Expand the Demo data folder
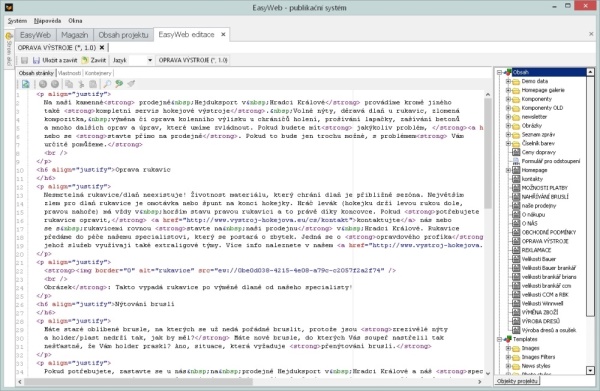Image resolution: width=600 pixels, height=391 pixels. click(x=508, y=81)
